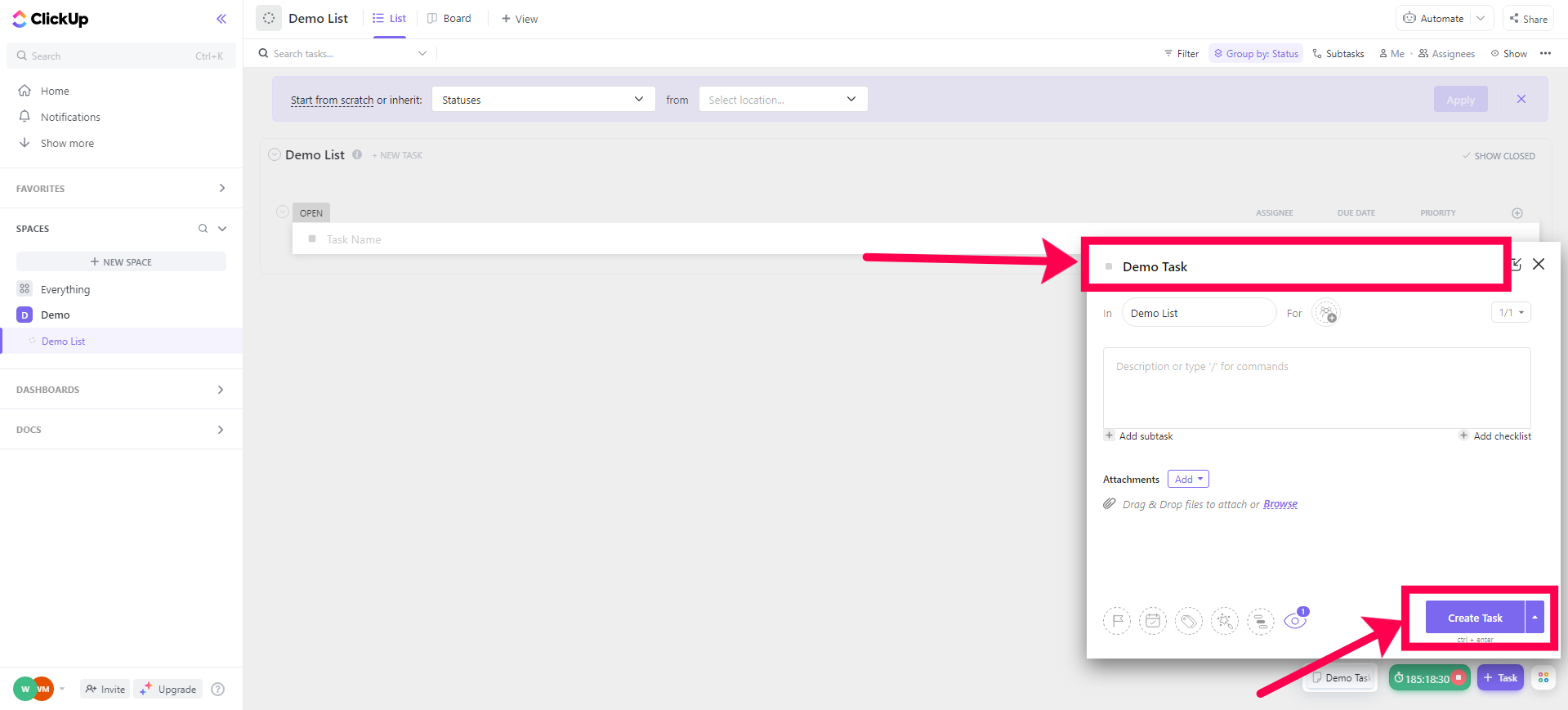Click the Demo List info icon

357,154
